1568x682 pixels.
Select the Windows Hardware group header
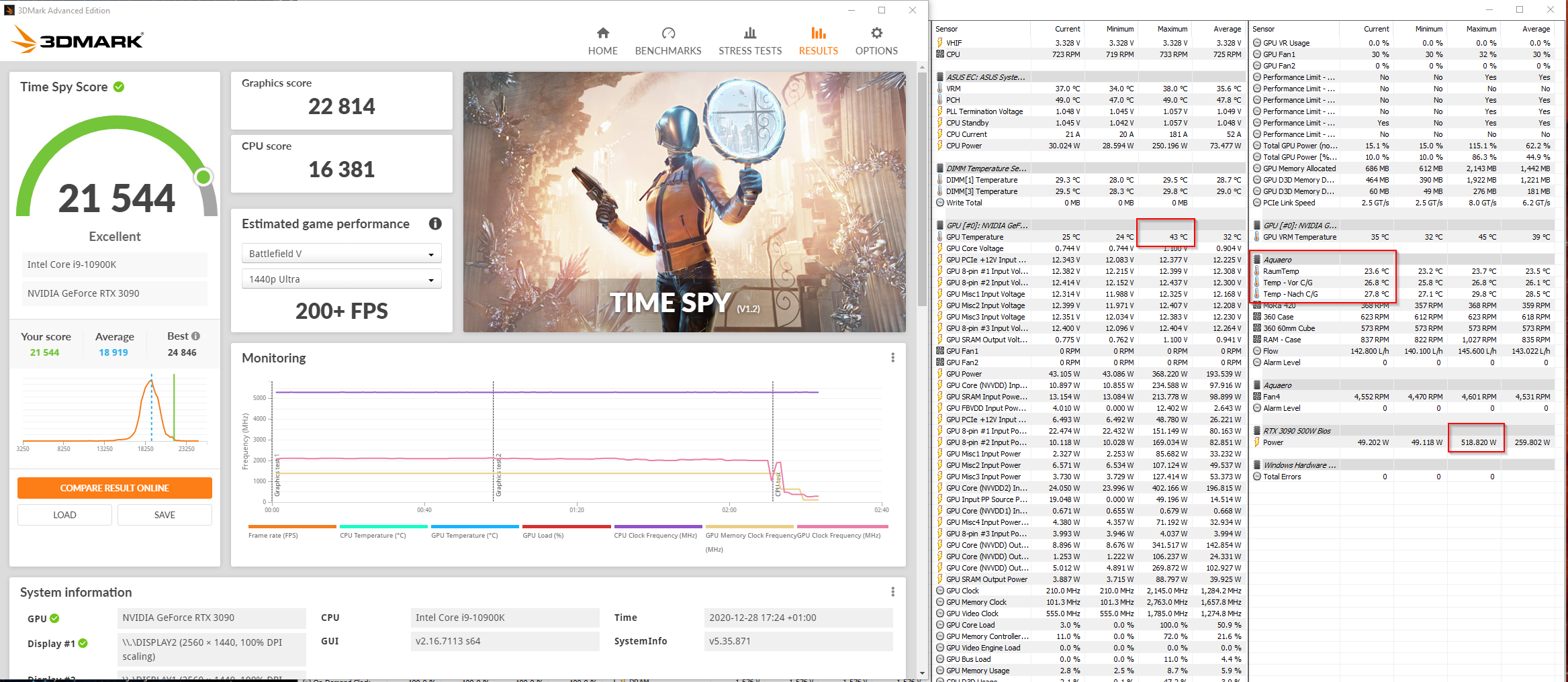(1403, 465)
